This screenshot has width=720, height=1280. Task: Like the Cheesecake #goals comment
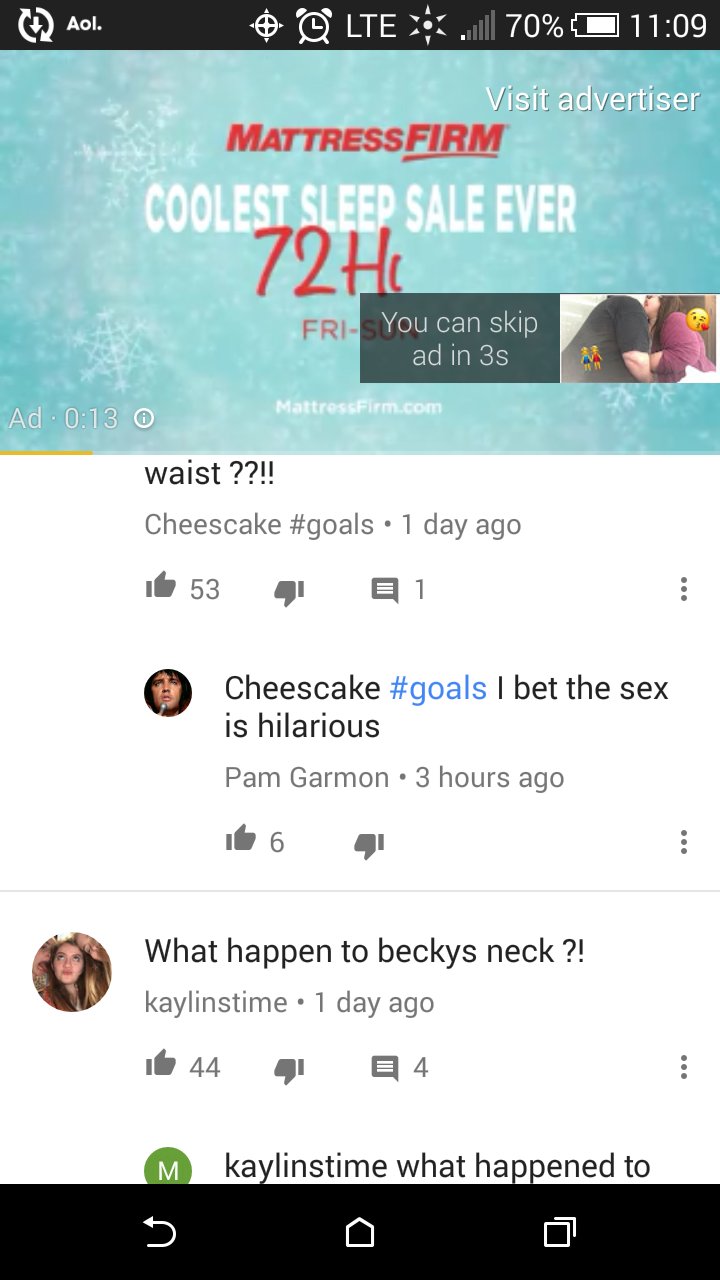[160, 588]
